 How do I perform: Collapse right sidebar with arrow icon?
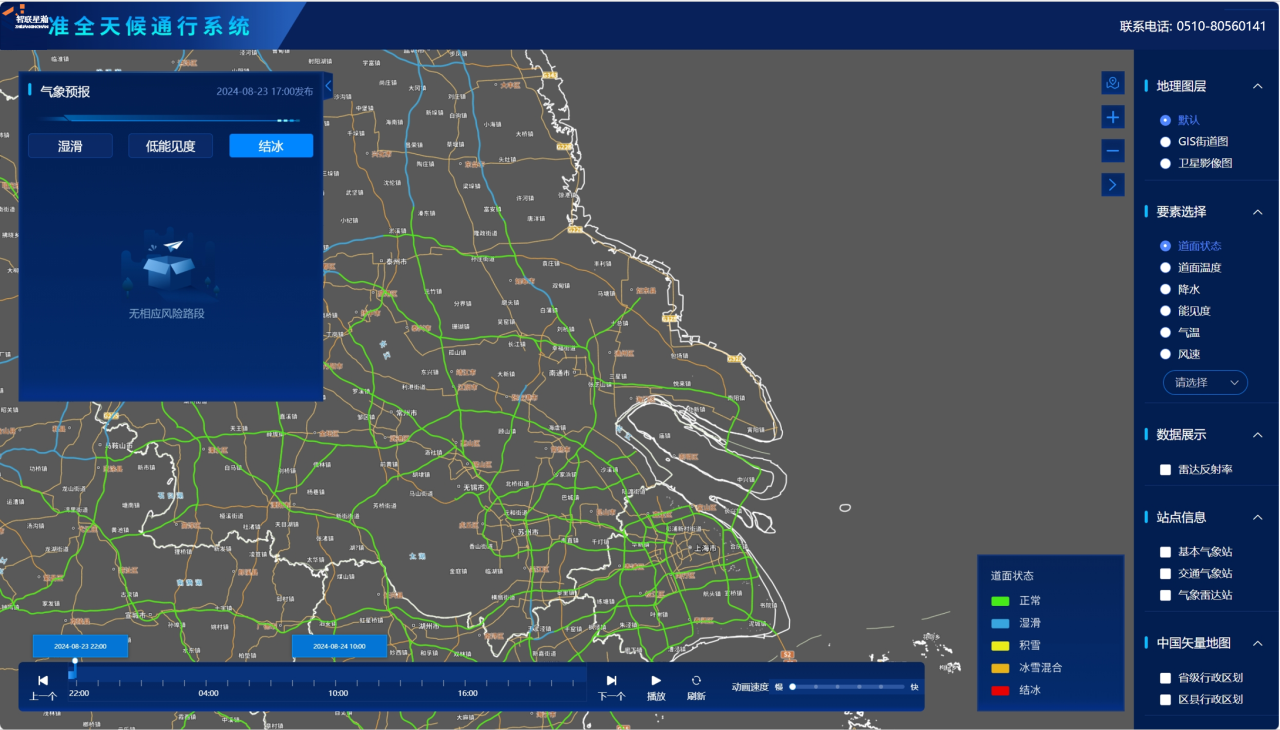1113,185
